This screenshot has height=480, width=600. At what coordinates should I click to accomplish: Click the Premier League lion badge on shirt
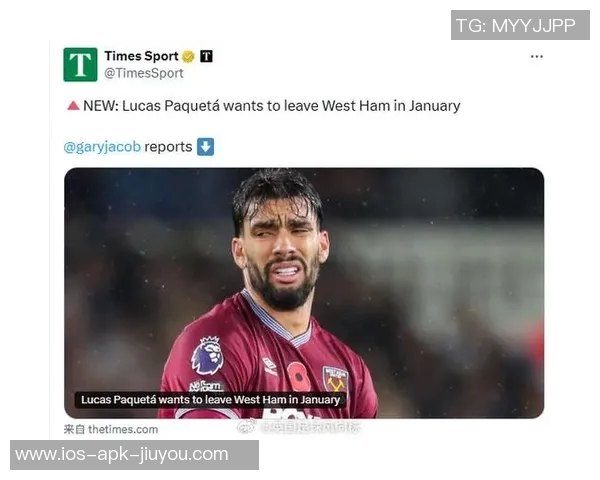click(x=207, y=356)
